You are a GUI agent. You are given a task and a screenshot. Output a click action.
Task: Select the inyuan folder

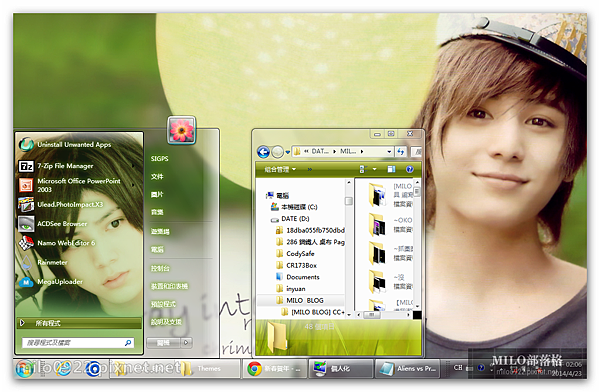[x=291, y=289]
